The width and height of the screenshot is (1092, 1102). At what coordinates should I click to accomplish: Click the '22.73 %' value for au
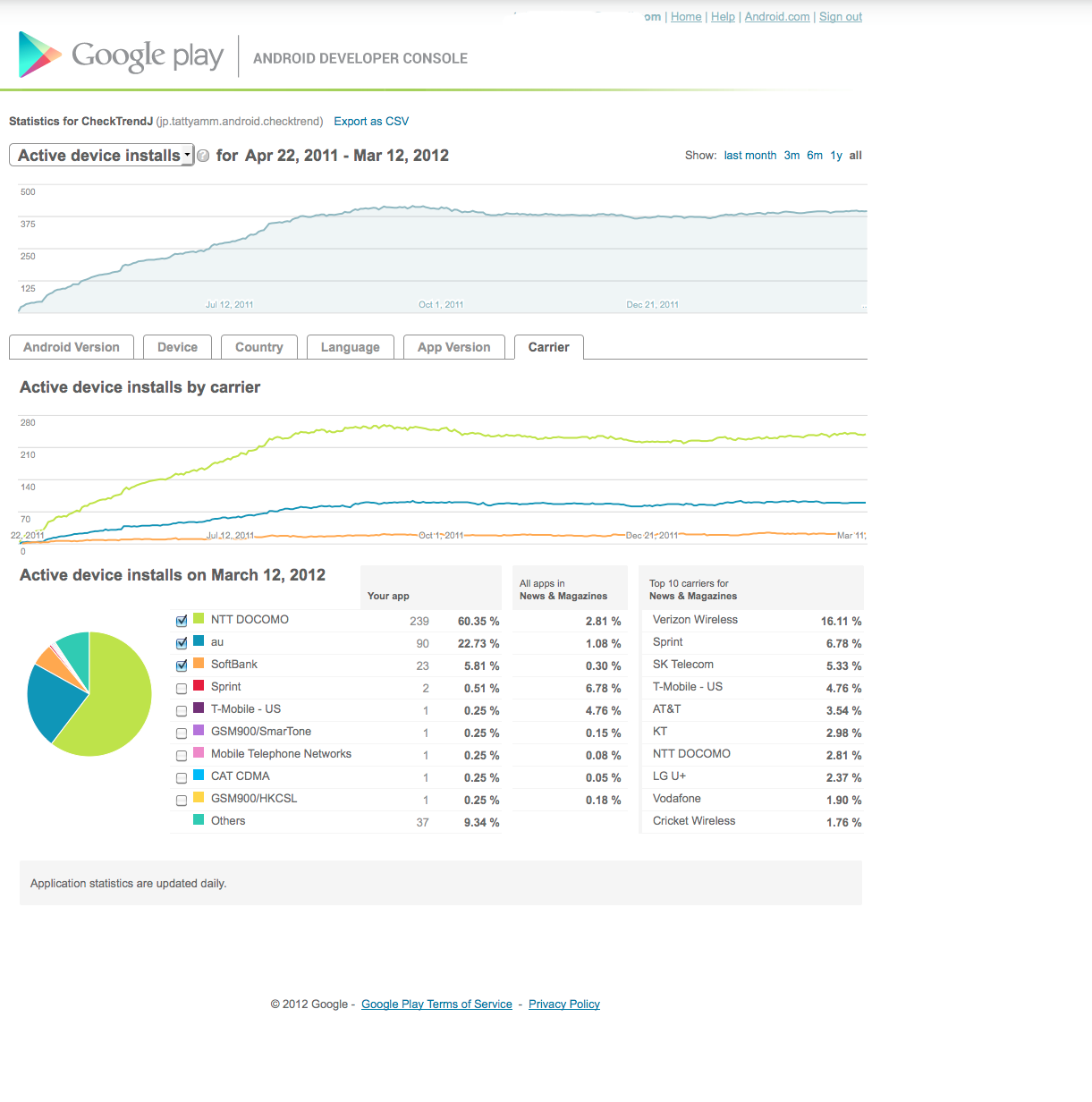(x=478, y=644)
